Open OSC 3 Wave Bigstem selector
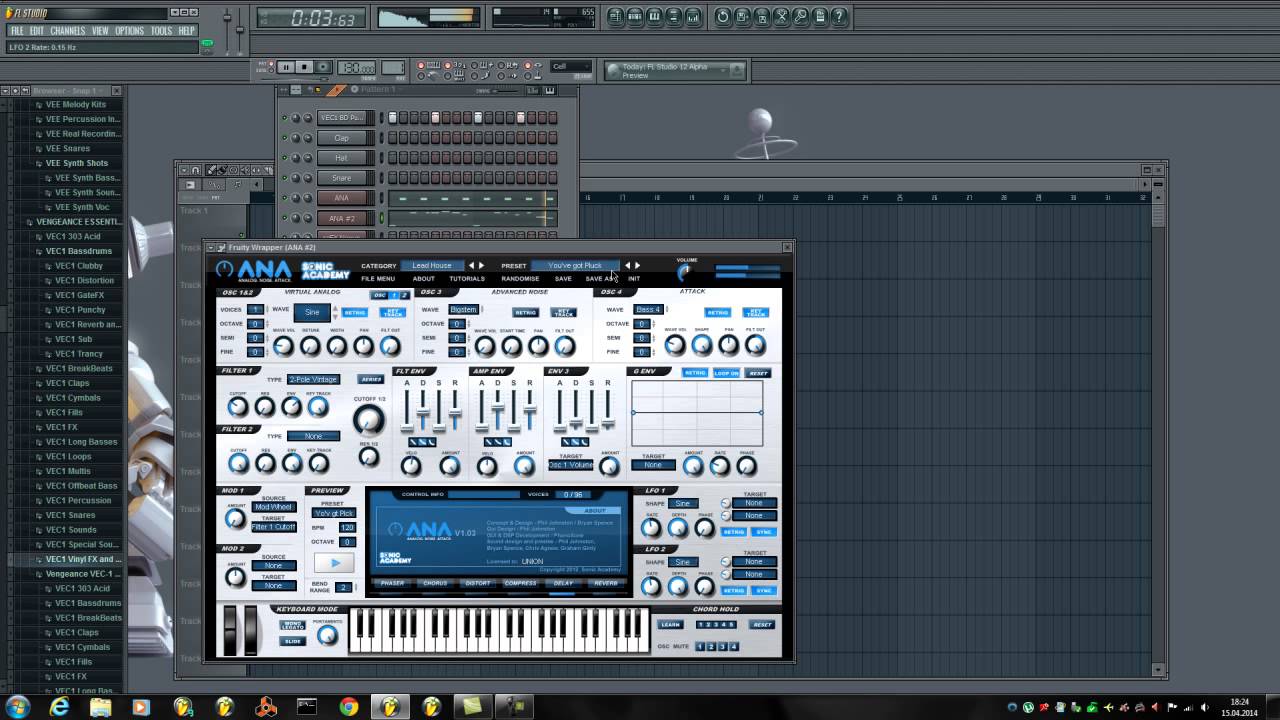Image resolution: width=1280 pixels, height=720 pixels. point(463,310)
